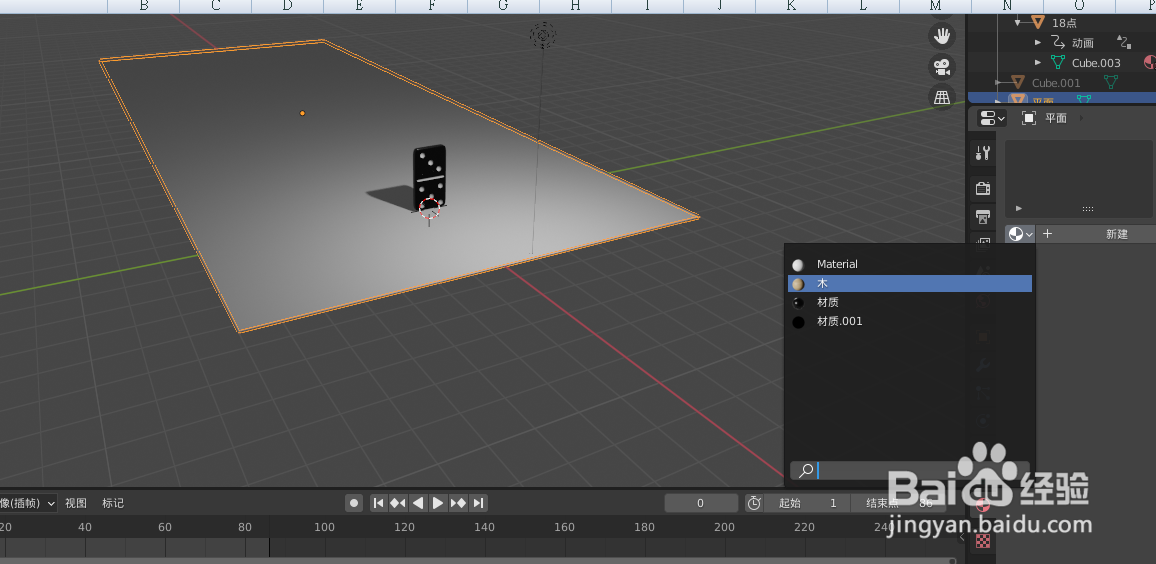Click the dark glossy sphere icon beside 材质
This screenshot has height=564, width=1156.
coord(798,303)
